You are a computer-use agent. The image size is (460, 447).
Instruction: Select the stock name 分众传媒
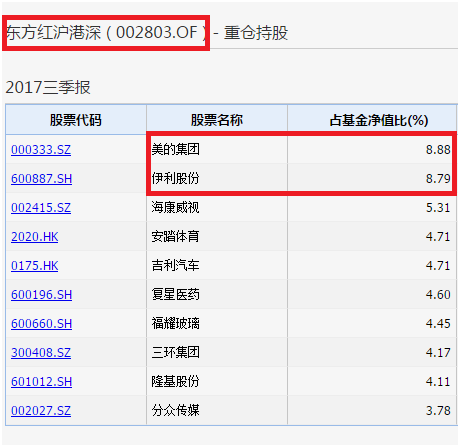point(176,410)
